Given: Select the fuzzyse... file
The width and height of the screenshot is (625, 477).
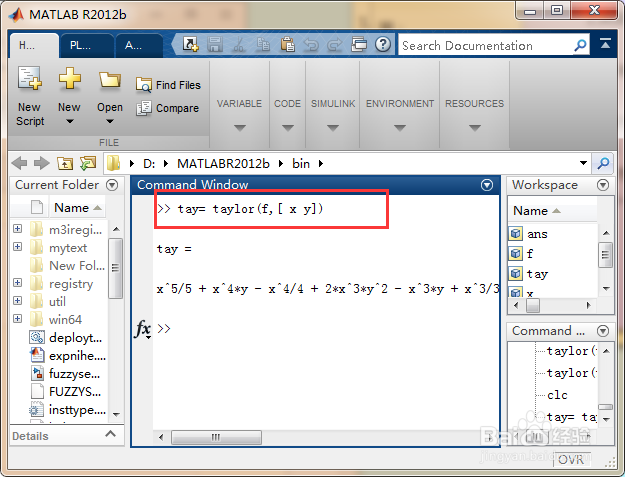Looking at the screenshot, I should point(65,373).
